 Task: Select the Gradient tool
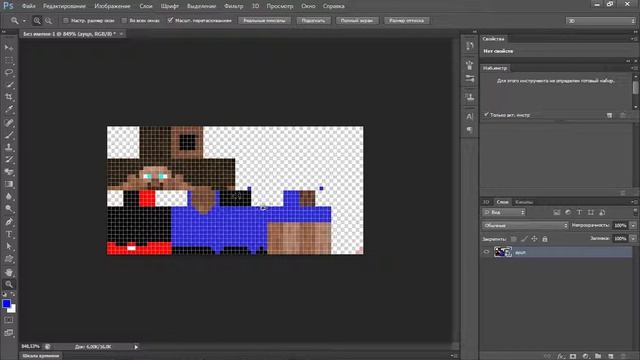[x=9, y=184]
